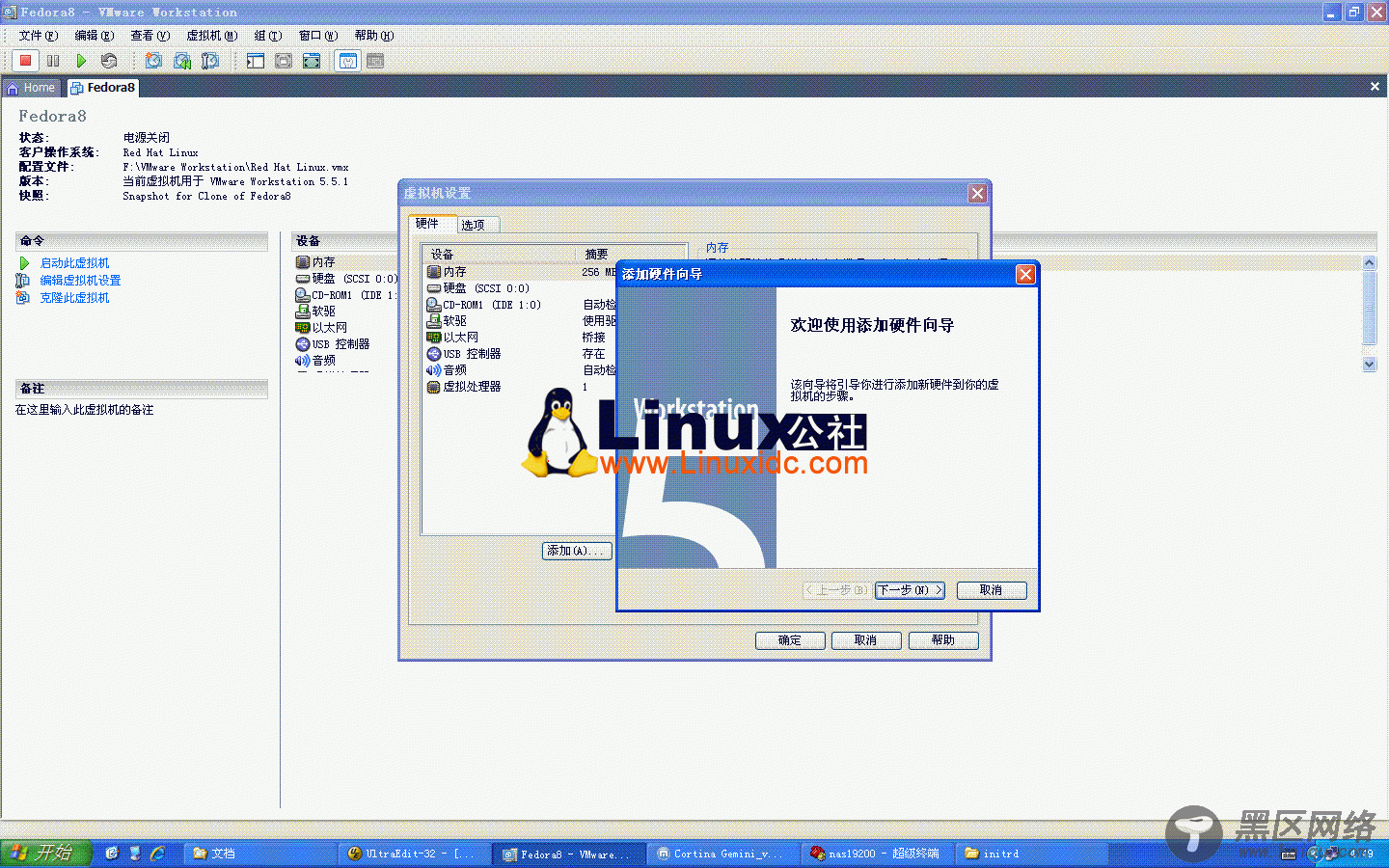Open the 虚拟机(M) menu
This screenshot has width=1389, height=868.
coord(211,36)
